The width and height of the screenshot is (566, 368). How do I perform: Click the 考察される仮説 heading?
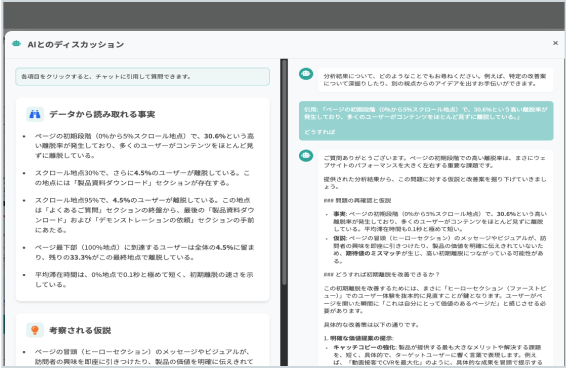[80, 330]
